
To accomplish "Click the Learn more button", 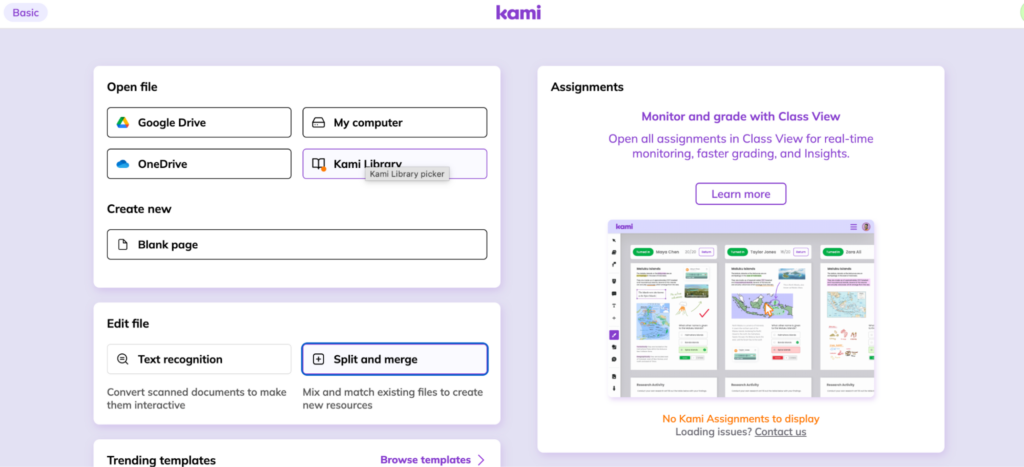I will [x=741, y=194].
